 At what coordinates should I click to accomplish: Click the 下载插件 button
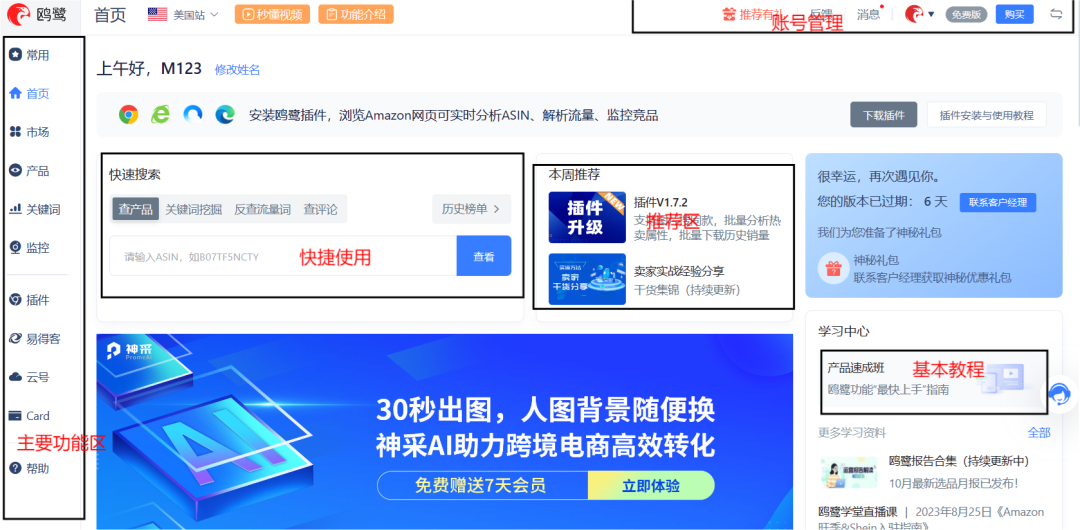coord(884,115)
